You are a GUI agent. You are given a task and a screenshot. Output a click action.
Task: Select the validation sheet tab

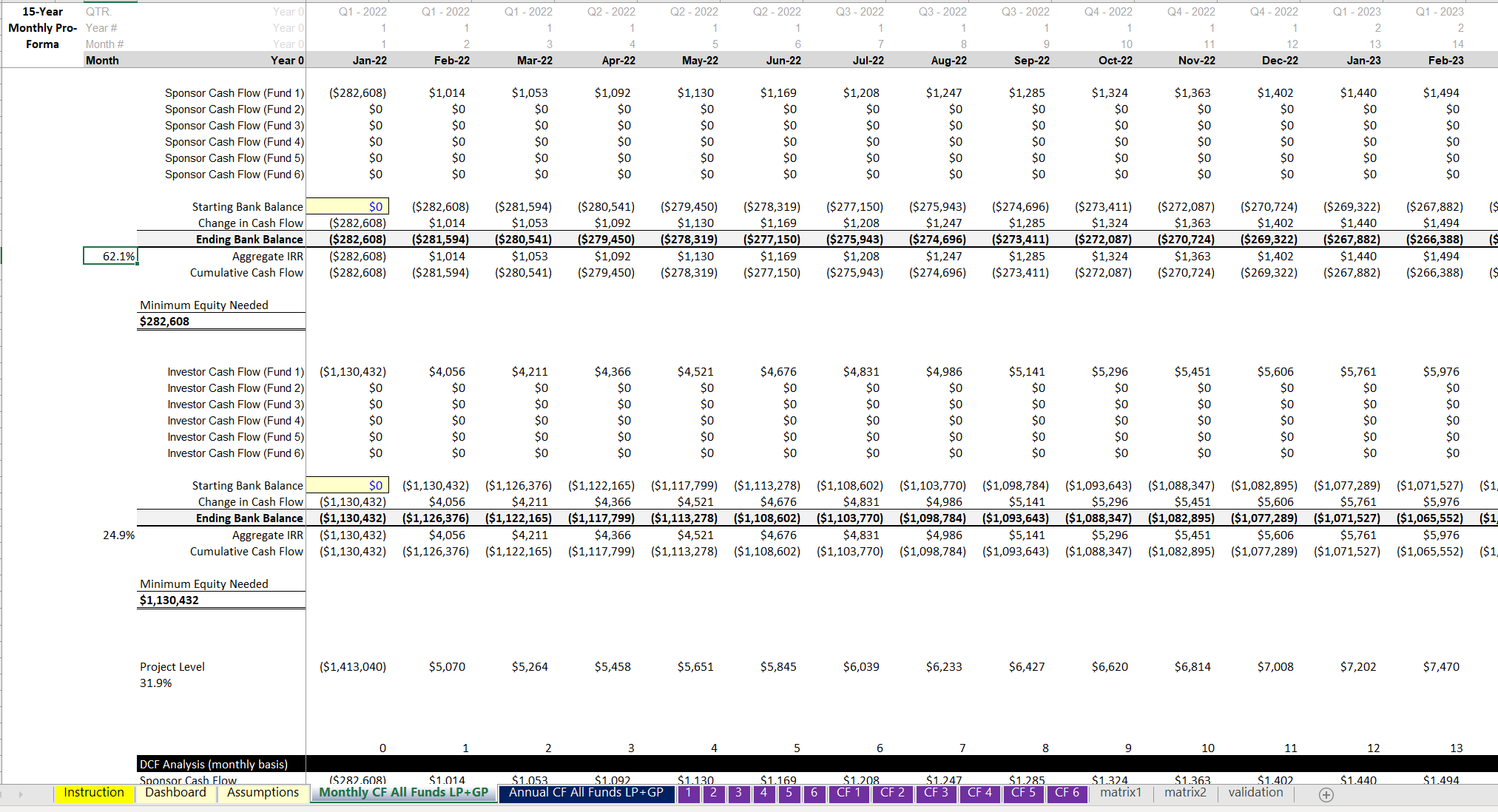click(1255, 792)
